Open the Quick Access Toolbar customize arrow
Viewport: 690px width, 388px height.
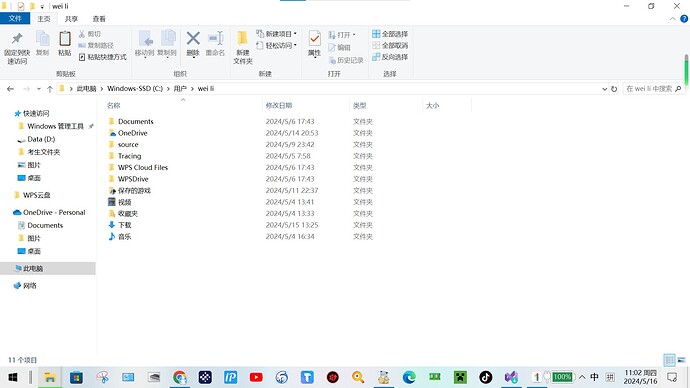(x=42, y=7)
